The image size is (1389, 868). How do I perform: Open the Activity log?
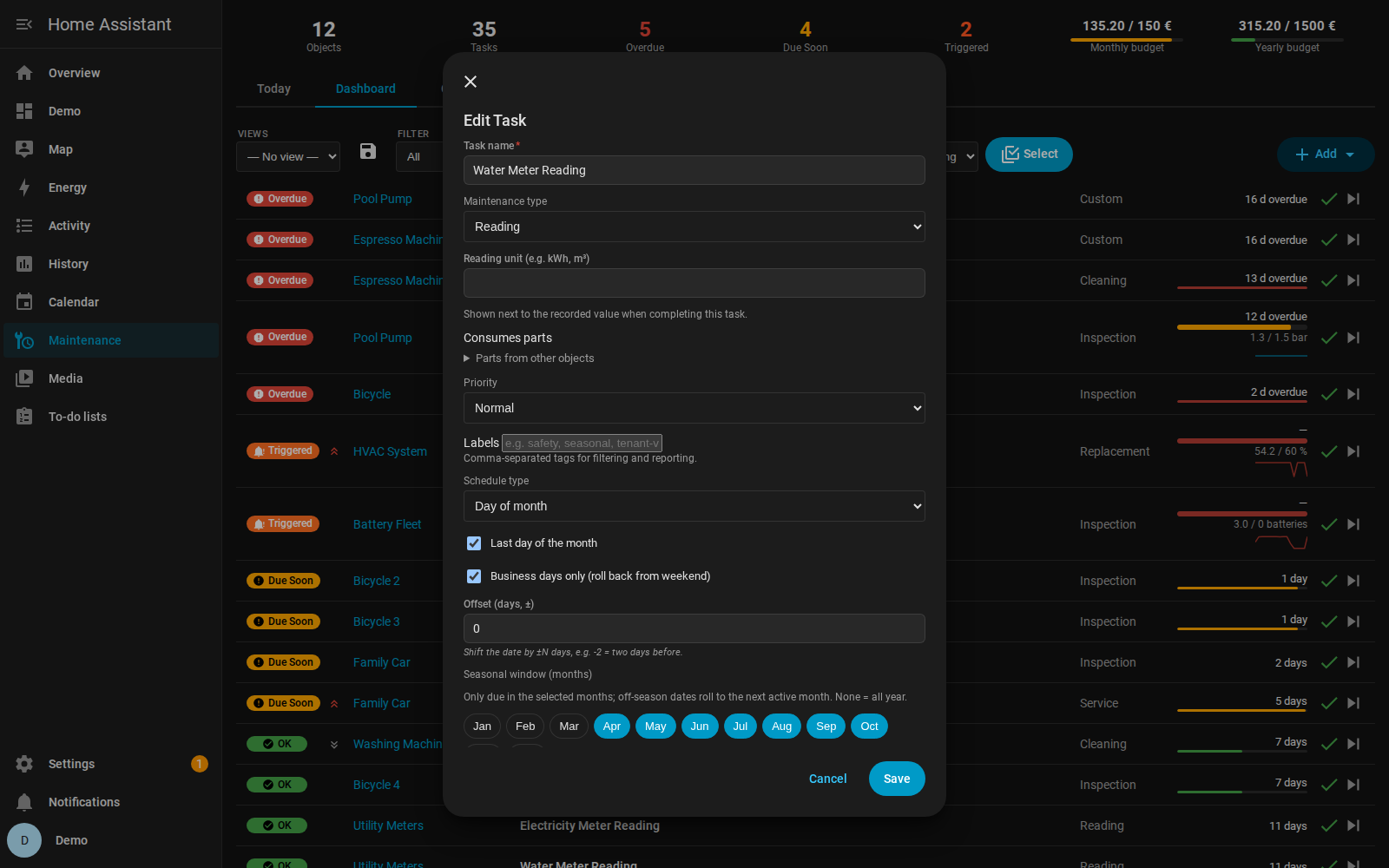click(x=111, y=226)
